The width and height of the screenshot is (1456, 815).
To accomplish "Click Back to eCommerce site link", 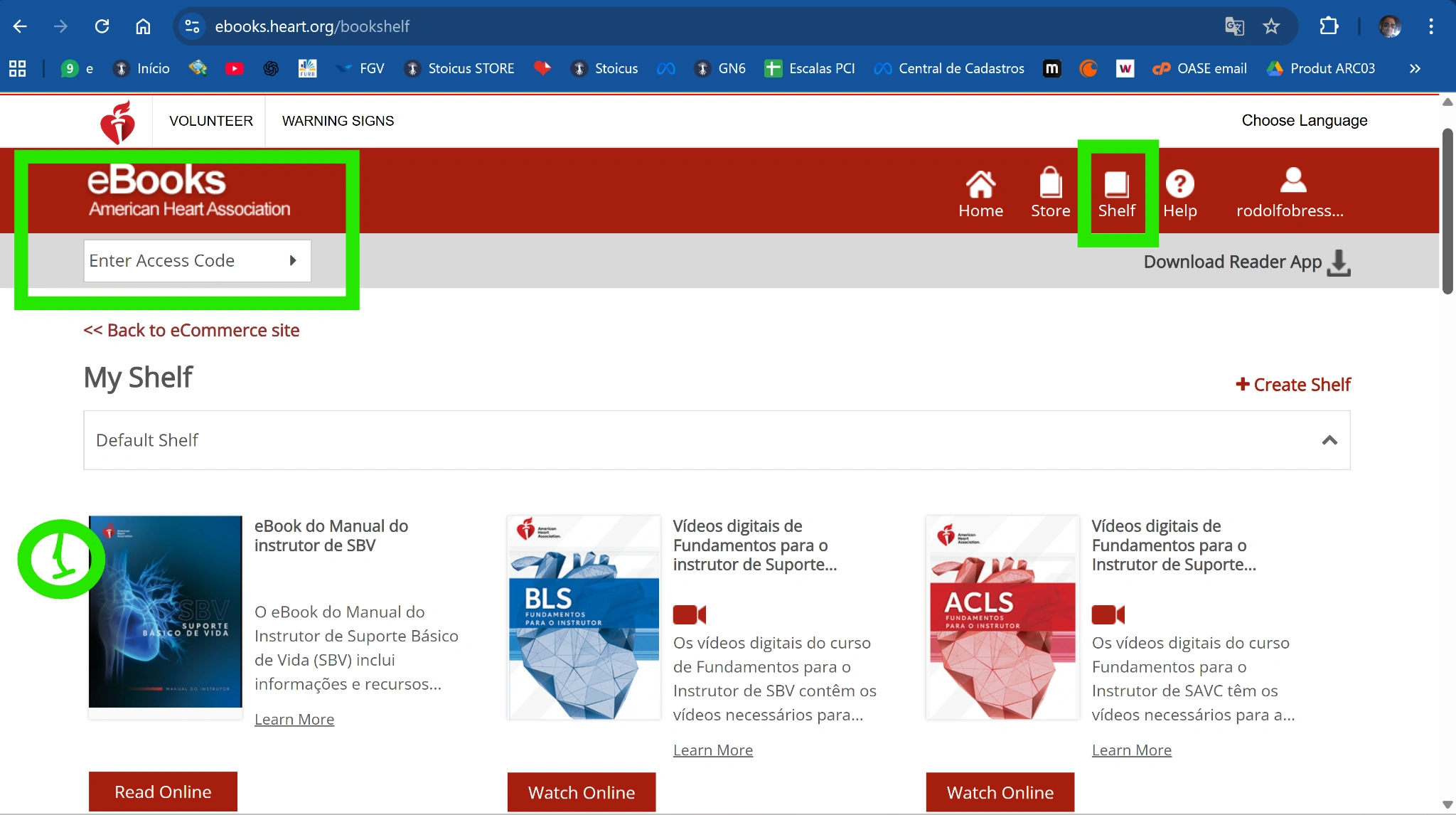I will tap(191, 330).
